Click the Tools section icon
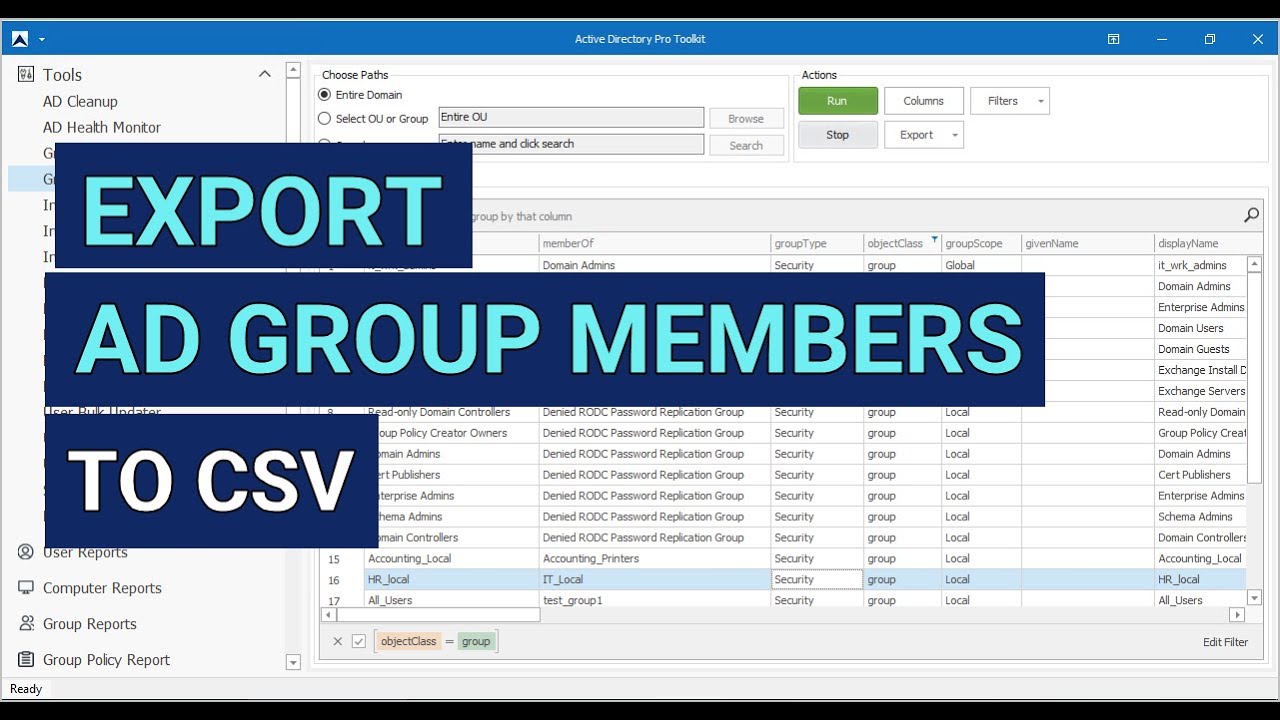The height and width of the screenshot is (720, 1280). pos(26,74)
